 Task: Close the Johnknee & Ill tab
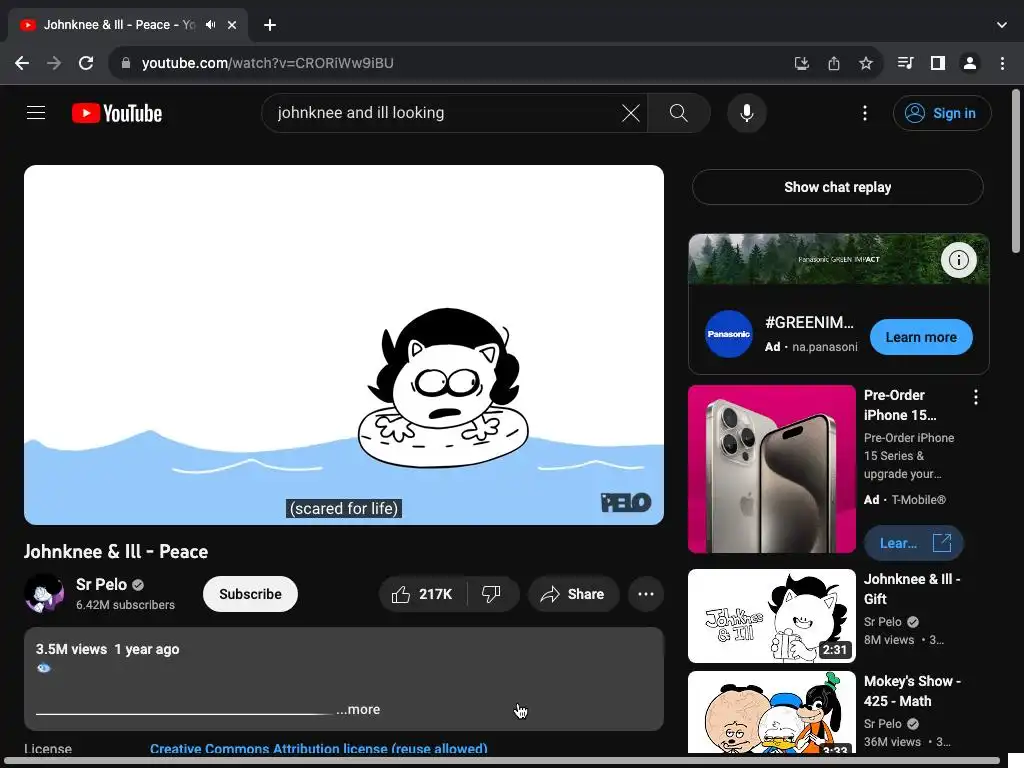[x=232, y=25]
